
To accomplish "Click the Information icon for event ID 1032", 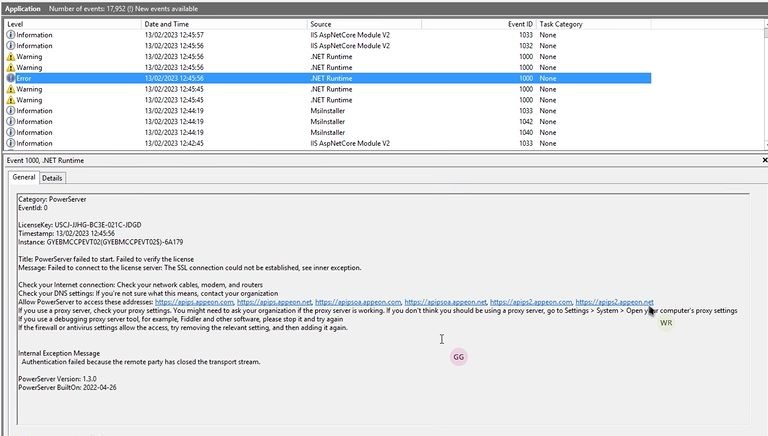I will click(x=11, y=46).
